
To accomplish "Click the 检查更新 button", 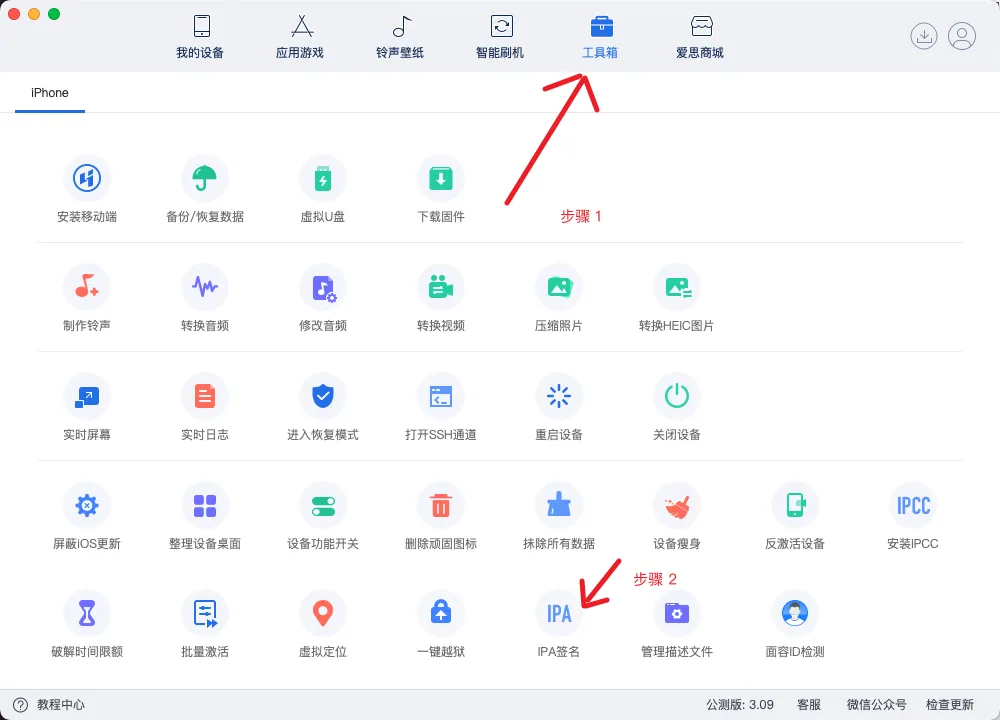I will 949,705.
